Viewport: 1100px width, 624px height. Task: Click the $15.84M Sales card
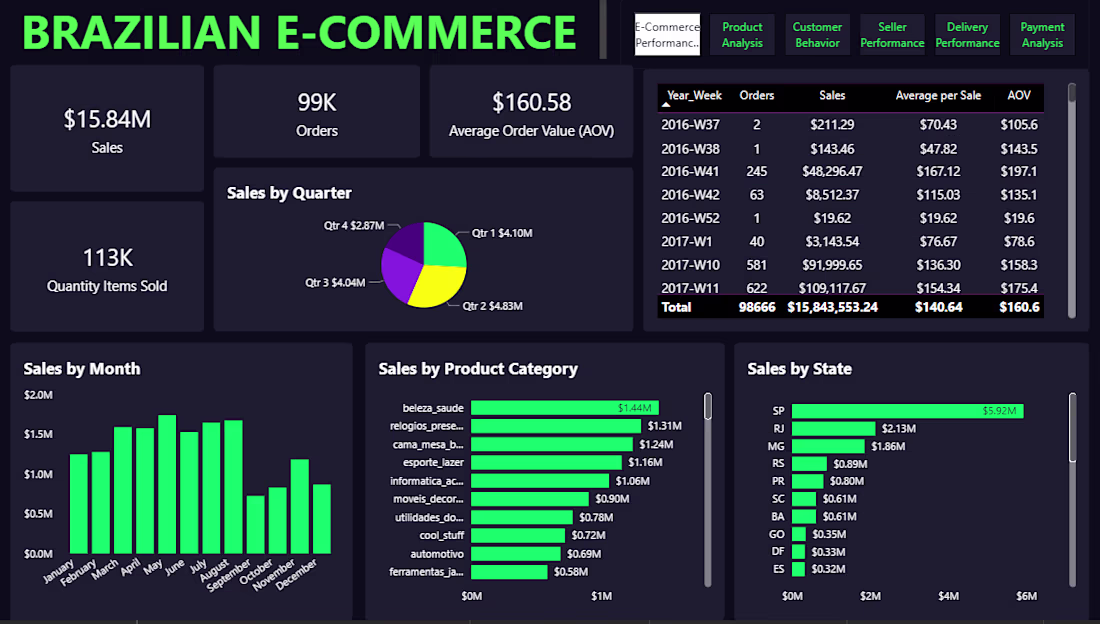pos(107,128)
